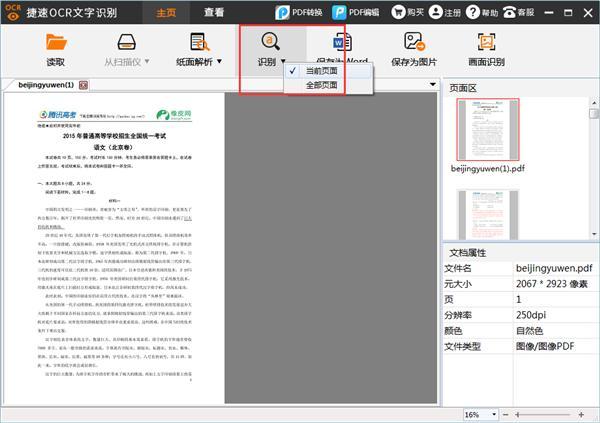Click the 客服 phone icon
This screenshot has width=600, height=423.
pyautogui.click(x=509, y=12)
